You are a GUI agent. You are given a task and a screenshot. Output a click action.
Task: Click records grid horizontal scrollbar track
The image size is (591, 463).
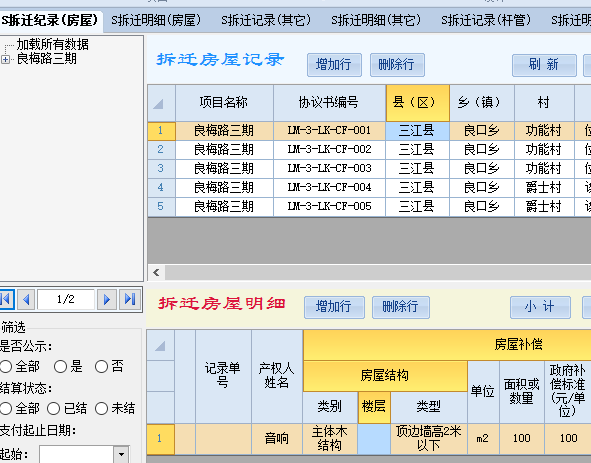(x=377, y=272)
